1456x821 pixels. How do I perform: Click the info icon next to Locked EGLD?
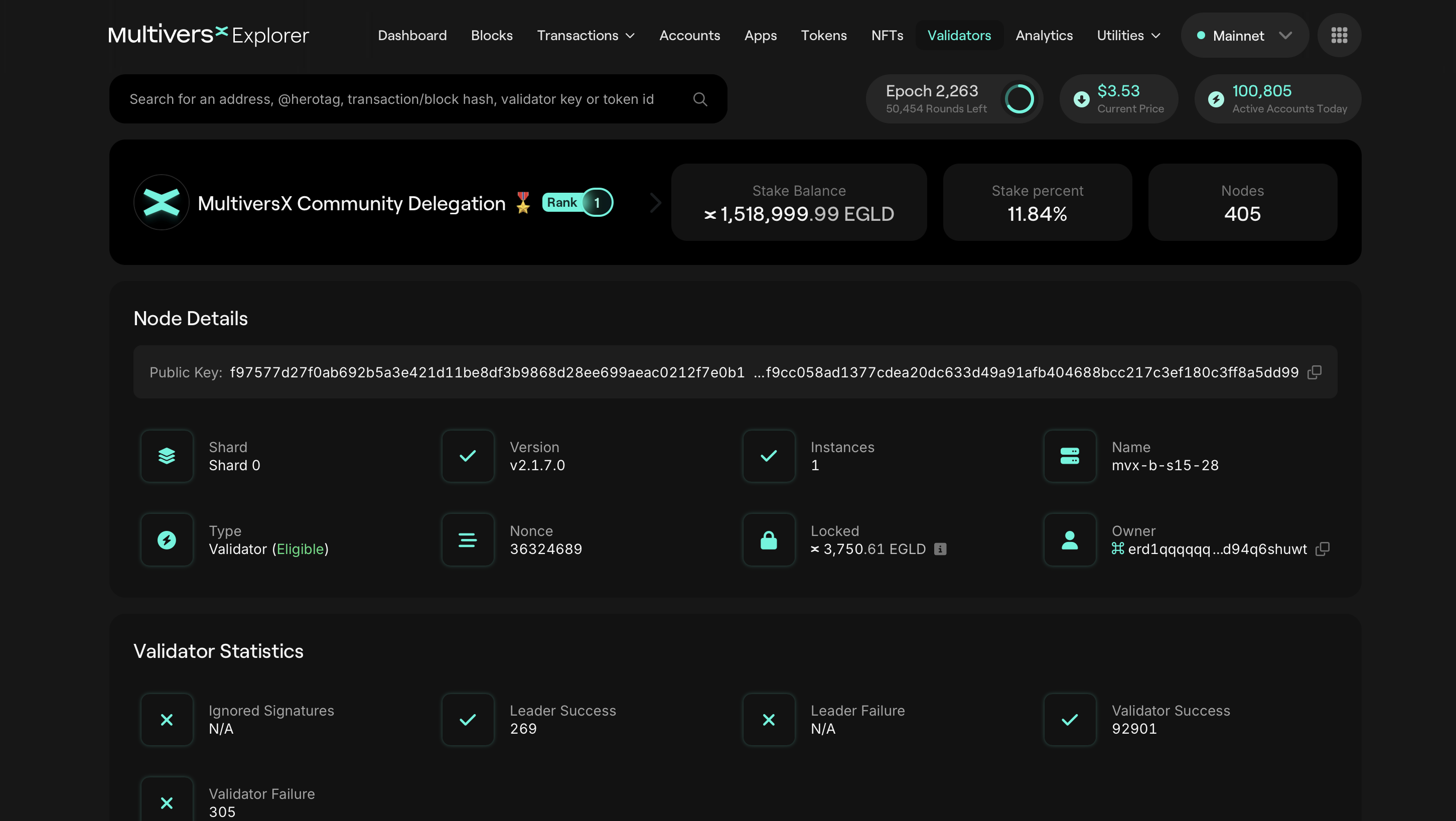click(940, 549)
